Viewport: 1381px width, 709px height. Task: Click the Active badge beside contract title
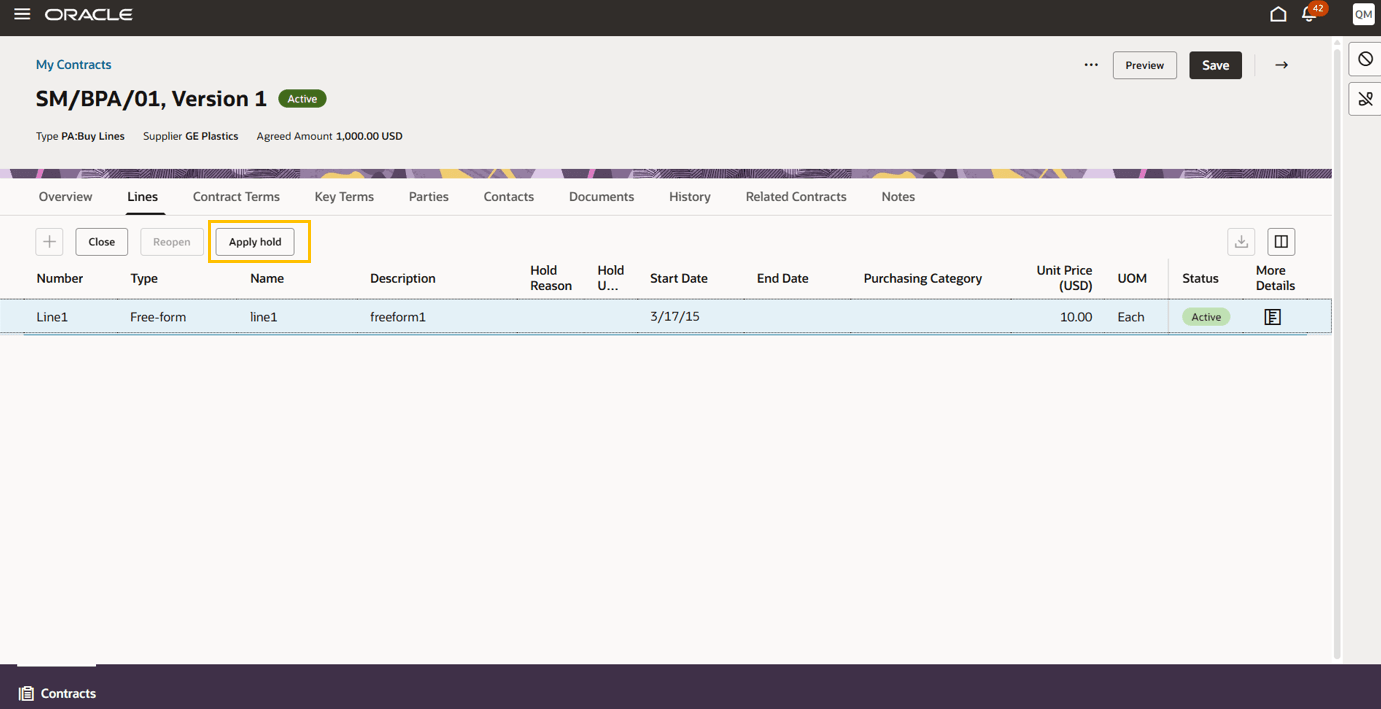tap(302, 99)
